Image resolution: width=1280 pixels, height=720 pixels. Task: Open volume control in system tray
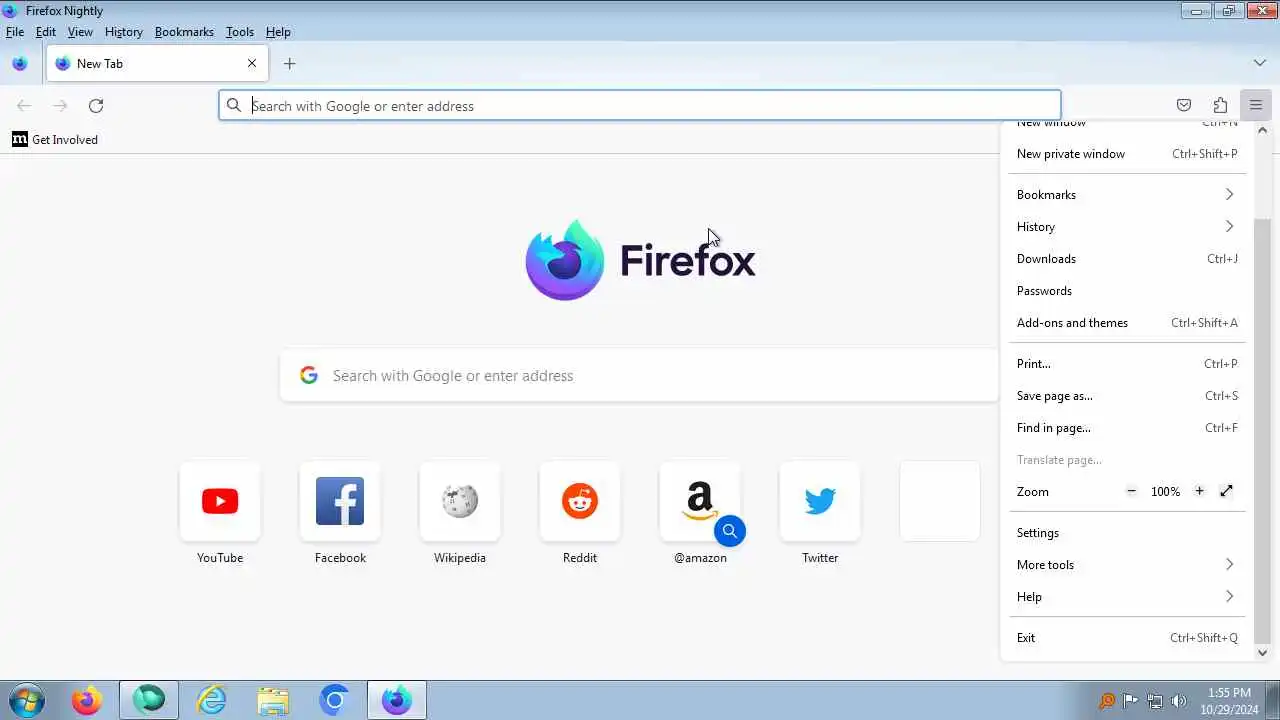(1179, 701)
